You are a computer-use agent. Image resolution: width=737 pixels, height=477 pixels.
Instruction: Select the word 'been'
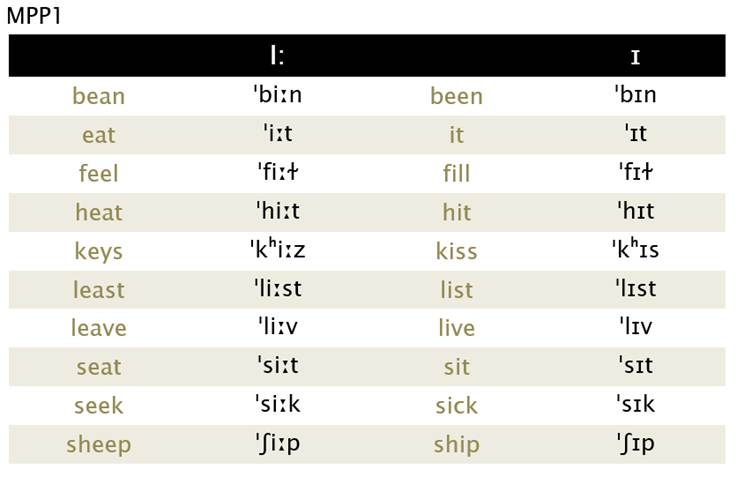[456, 96]
